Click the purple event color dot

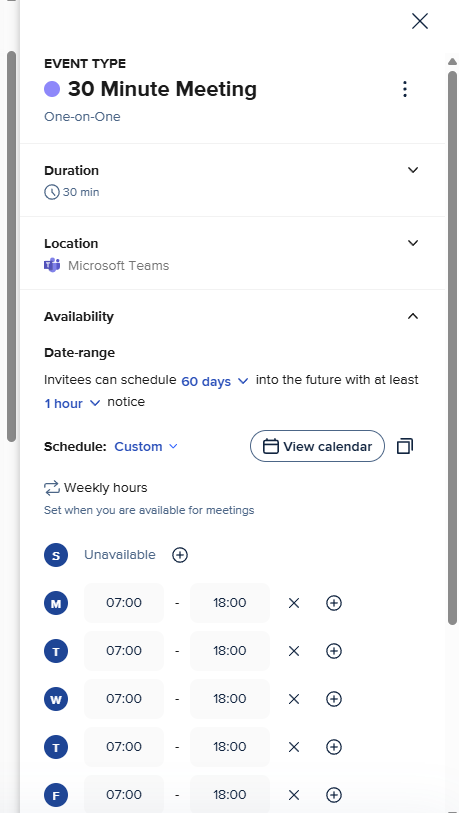click(52, 89)
